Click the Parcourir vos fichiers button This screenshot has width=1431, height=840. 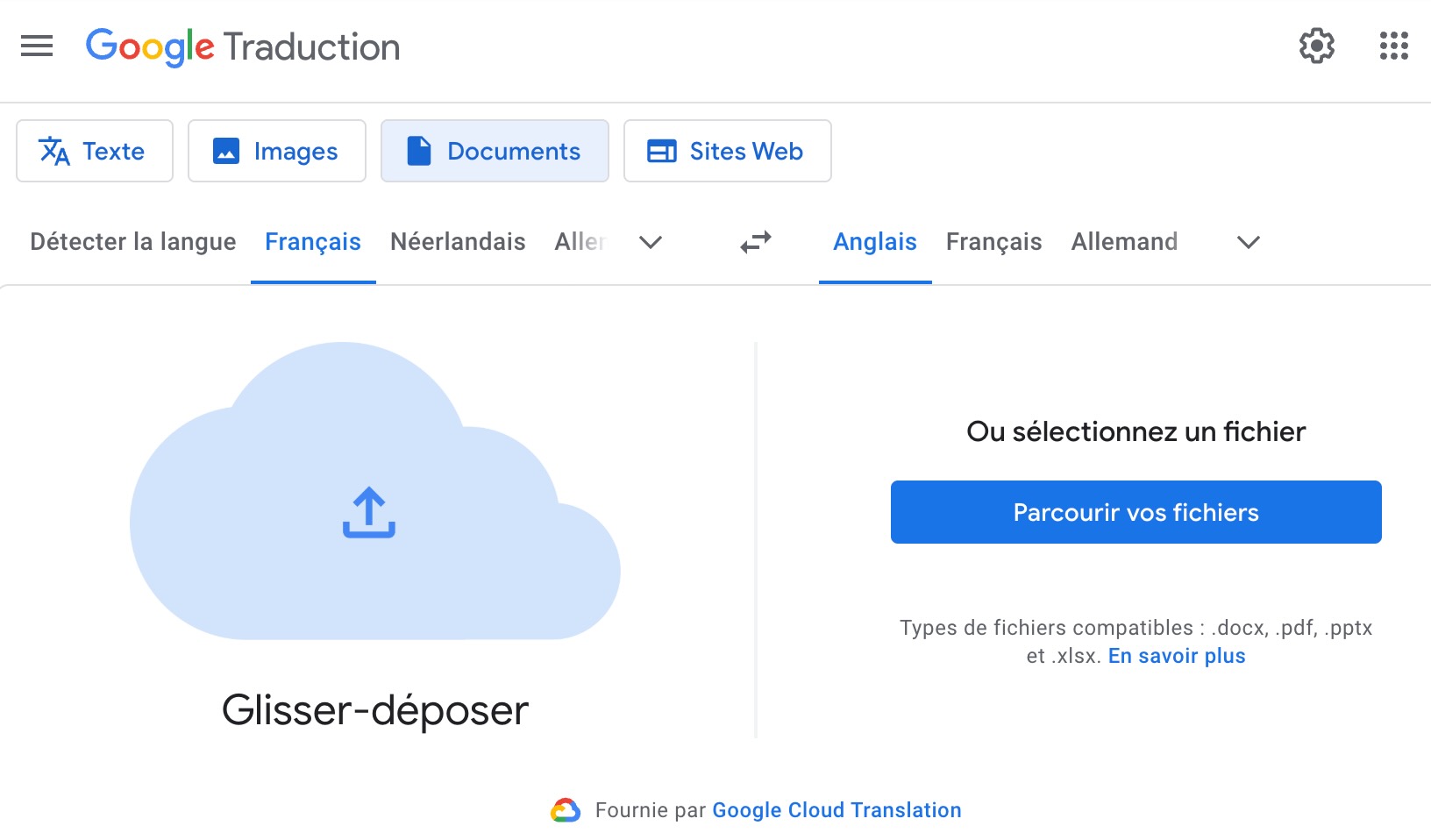1136,512
